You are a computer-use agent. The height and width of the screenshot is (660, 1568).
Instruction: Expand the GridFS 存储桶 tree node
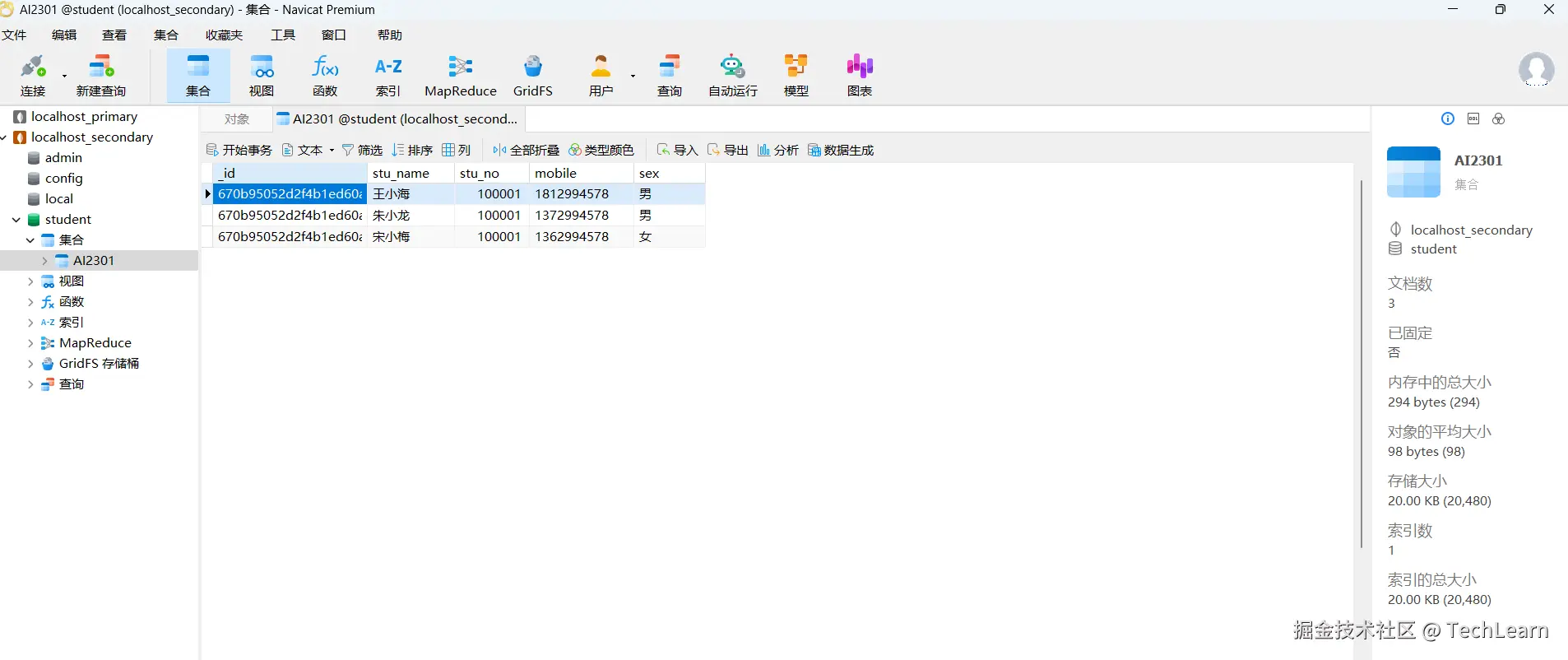30,364
